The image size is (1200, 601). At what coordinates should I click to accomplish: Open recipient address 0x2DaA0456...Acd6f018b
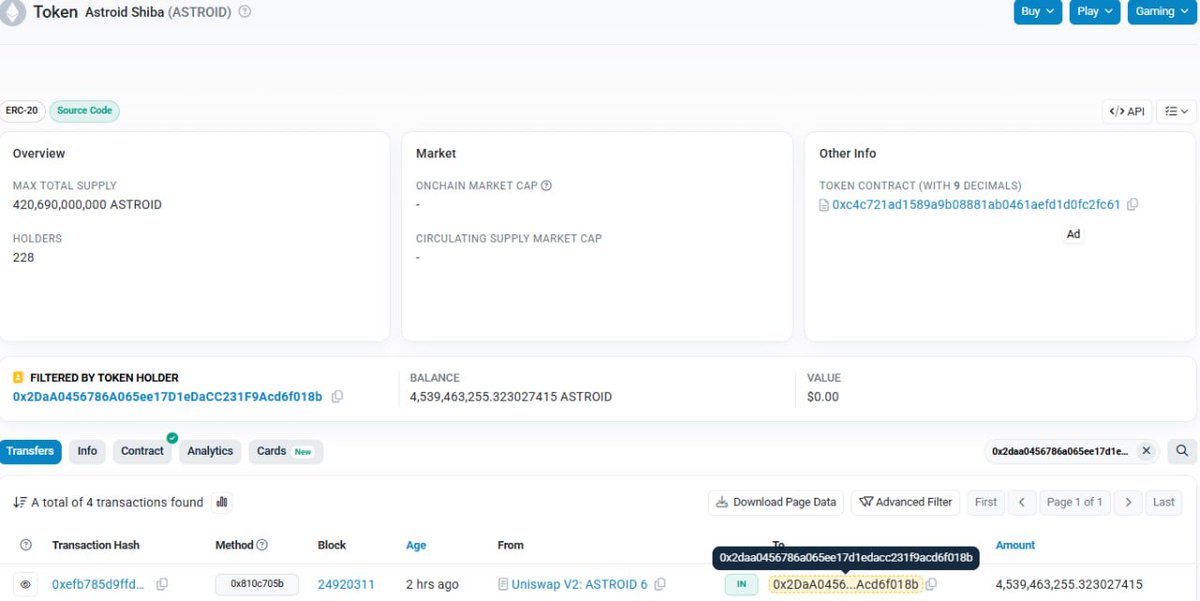click(846, 584)
